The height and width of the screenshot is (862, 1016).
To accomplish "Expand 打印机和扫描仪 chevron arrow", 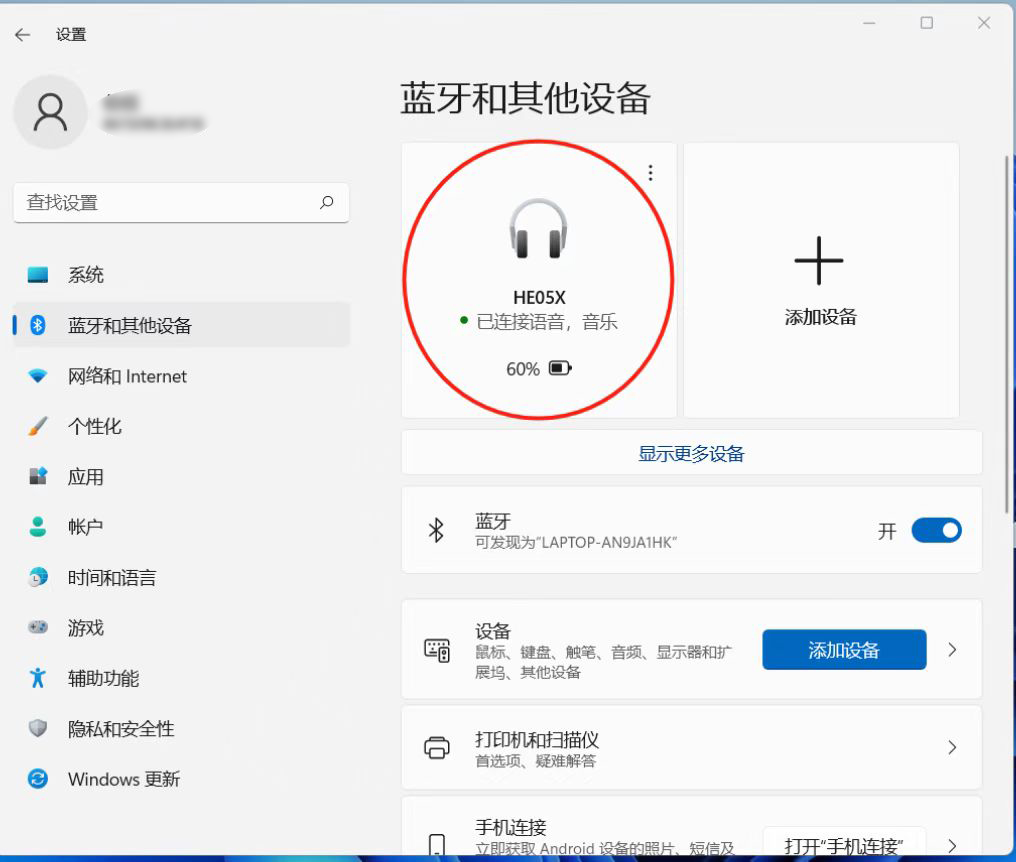I will (952, 747).
